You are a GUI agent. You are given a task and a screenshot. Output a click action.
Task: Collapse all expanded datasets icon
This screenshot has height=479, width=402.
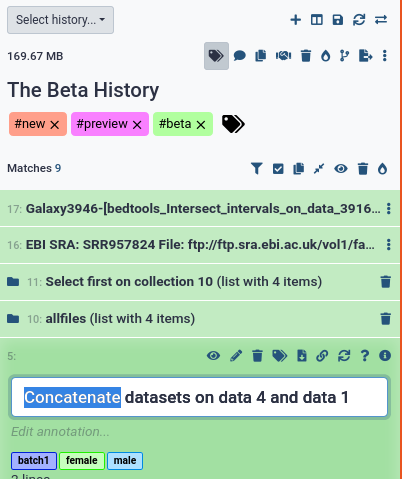pos(319,169)
